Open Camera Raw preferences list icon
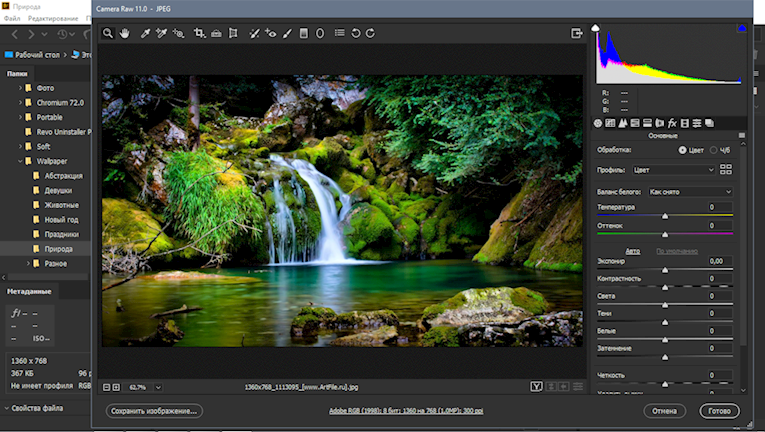The height and width of the screenshot is (432, 765). pos(340,33)
